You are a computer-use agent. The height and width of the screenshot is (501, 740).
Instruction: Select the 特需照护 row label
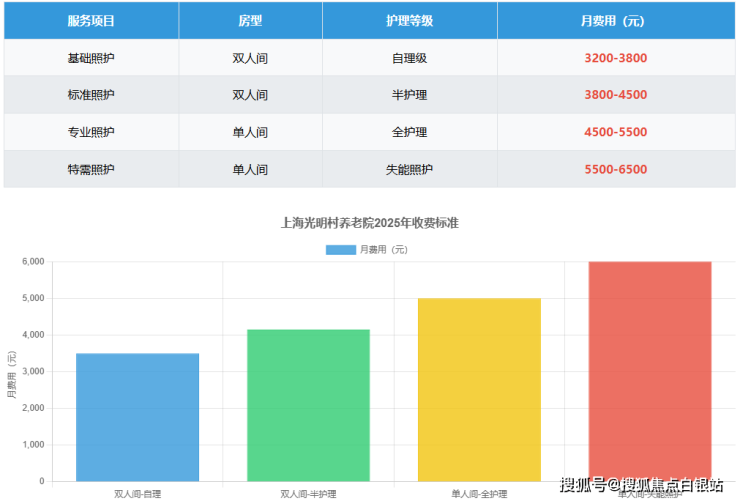[x=91, y=169]
